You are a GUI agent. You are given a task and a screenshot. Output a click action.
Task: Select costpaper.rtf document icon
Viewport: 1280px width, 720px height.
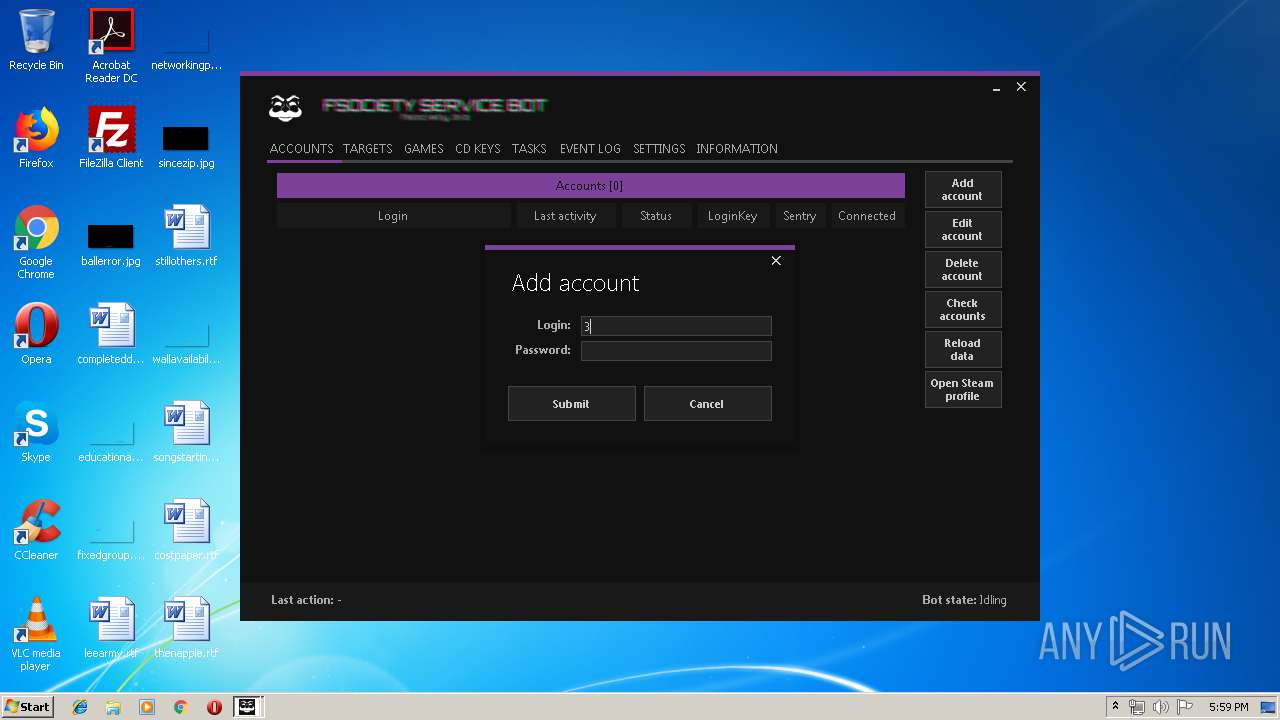tap(186, 530)
